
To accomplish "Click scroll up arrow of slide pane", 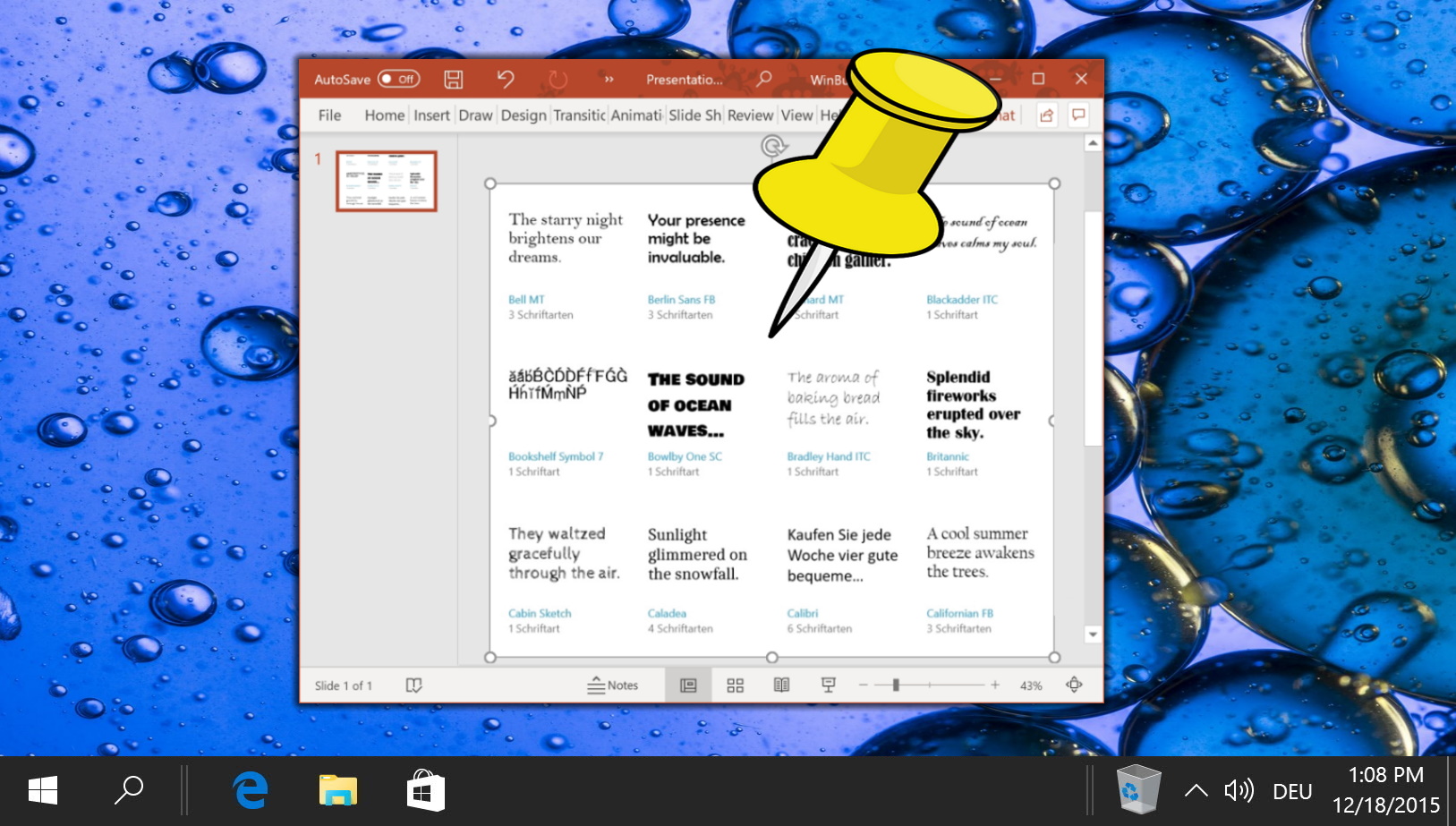I will point(1093,143).
